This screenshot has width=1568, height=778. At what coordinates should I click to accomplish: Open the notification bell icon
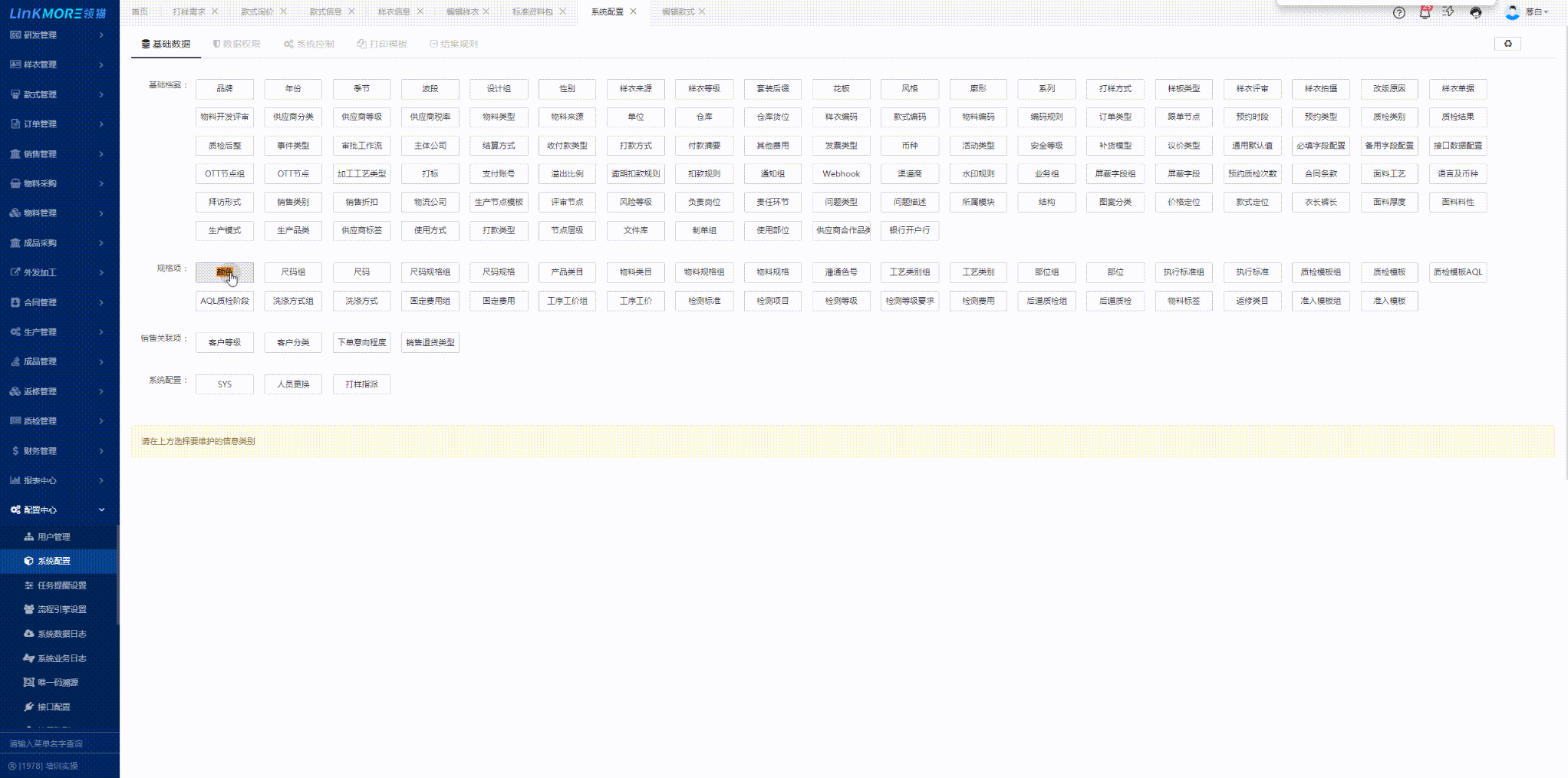pyautogui.click(x=1425, y=12)
